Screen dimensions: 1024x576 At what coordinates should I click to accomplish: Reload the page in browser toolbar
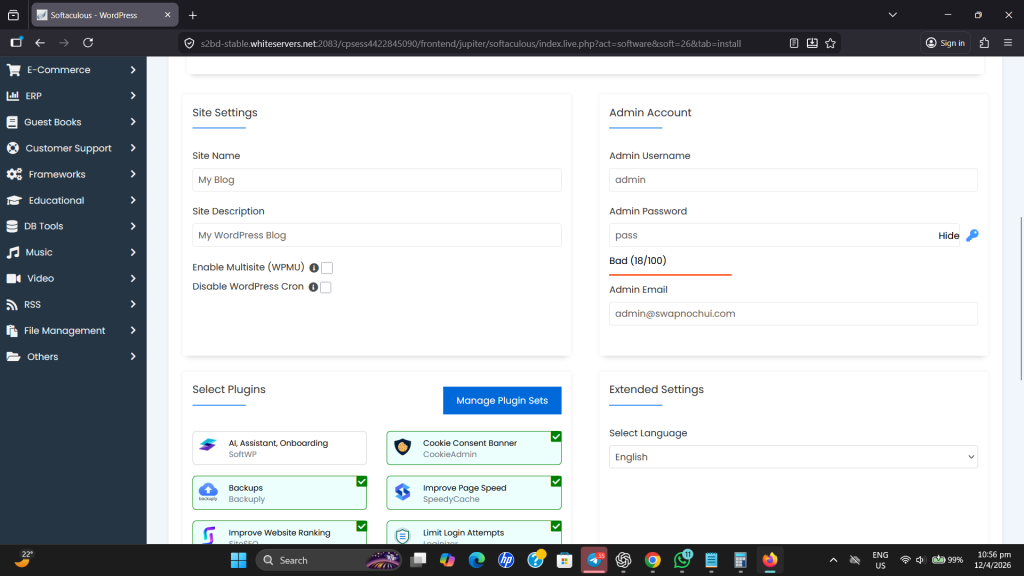click(88, 43)
